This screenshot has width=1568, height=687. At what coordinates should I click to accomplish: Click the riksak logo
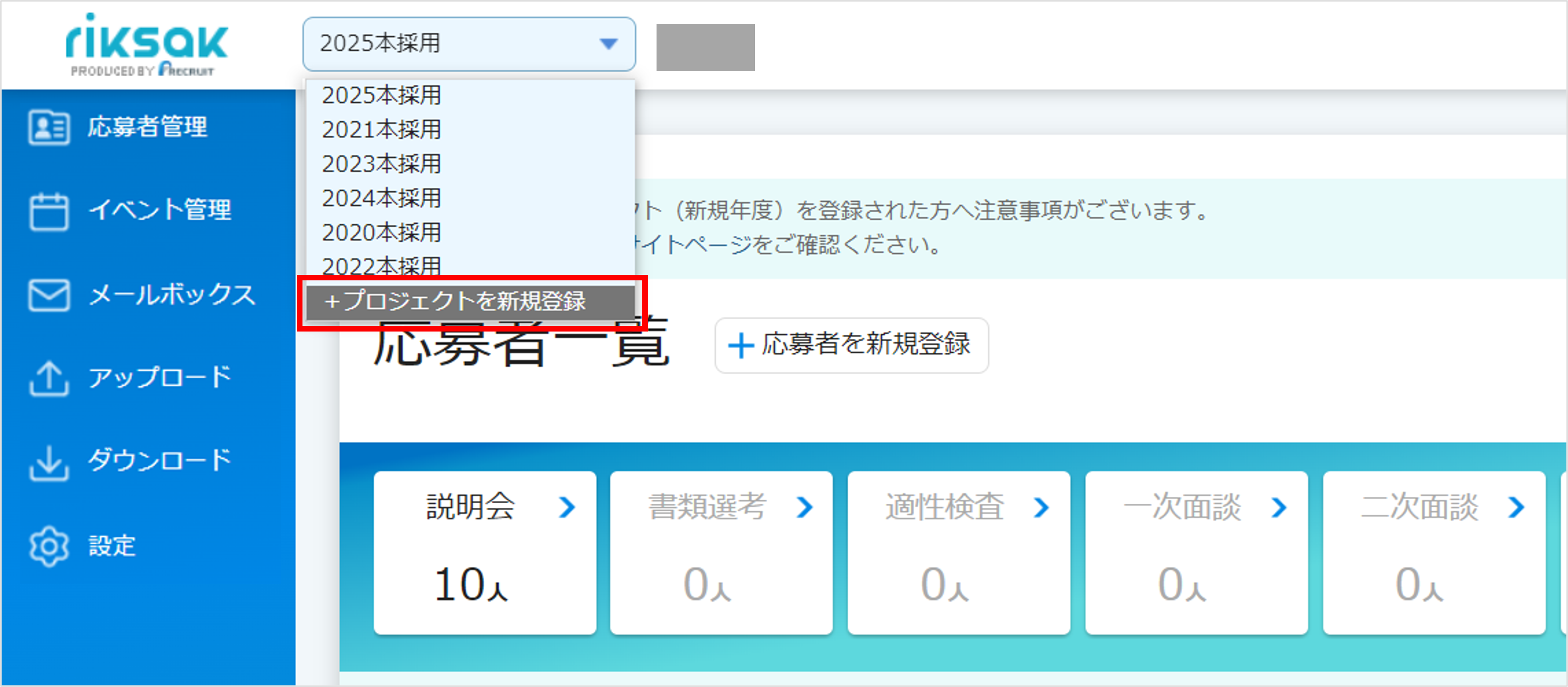pyautogui.click(x=146, y=44)
